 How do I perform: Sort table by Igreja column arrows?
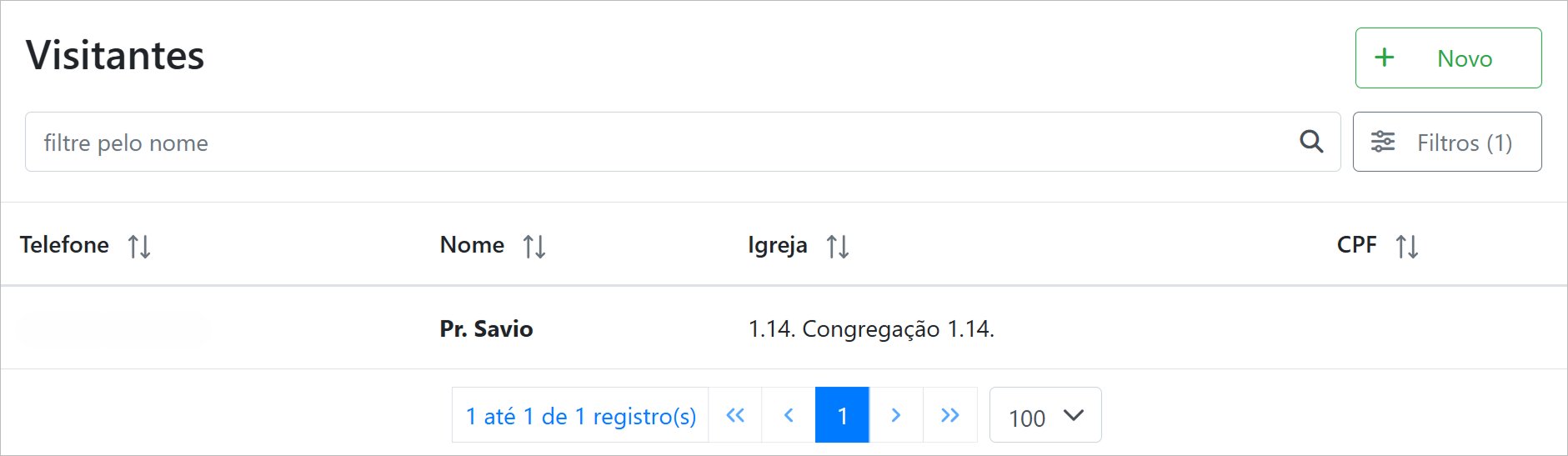[838, 246]
